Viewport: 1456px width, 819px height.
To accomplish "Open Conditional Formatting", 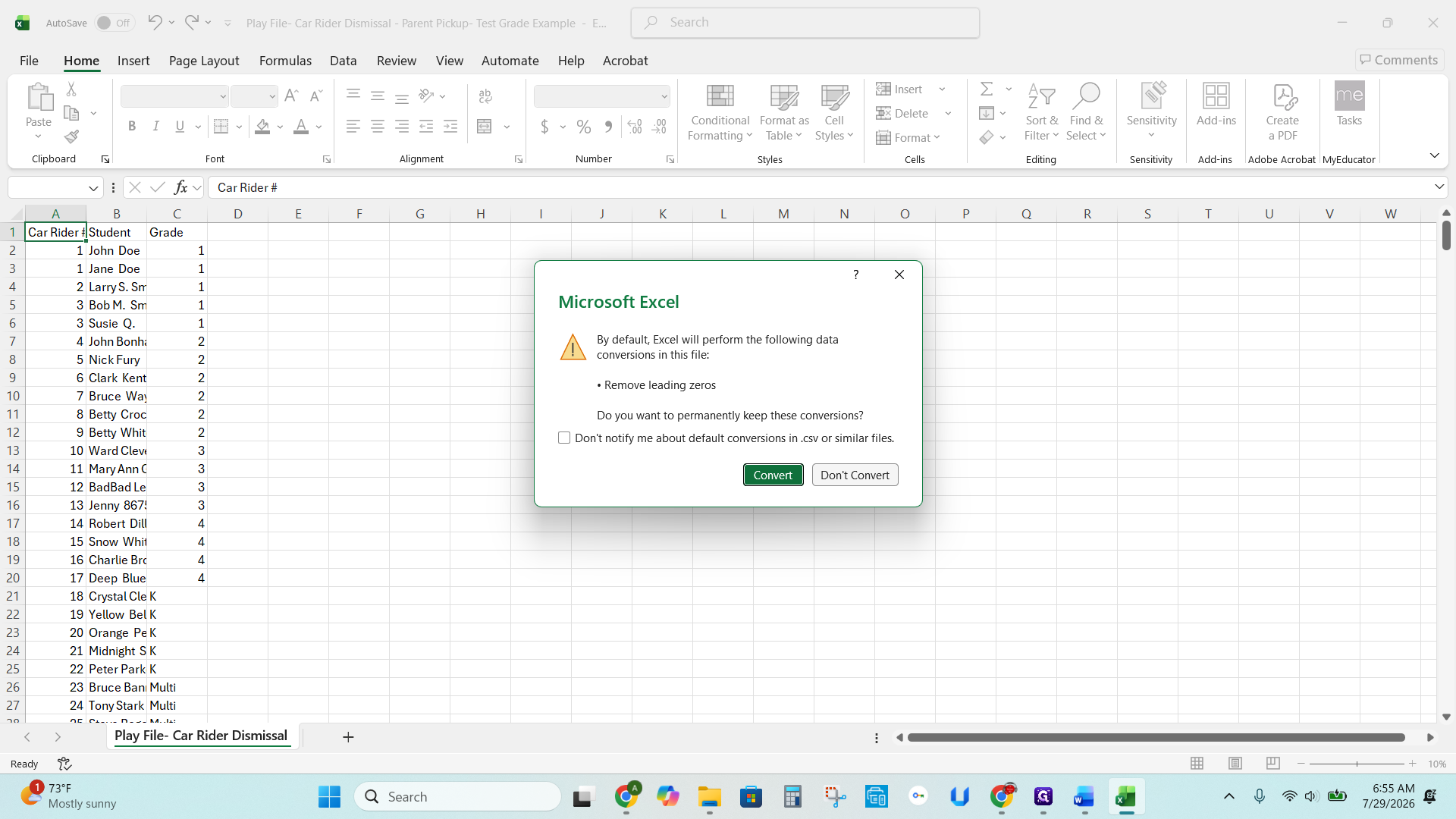I will pyautogui.click(x=720, y=112).
